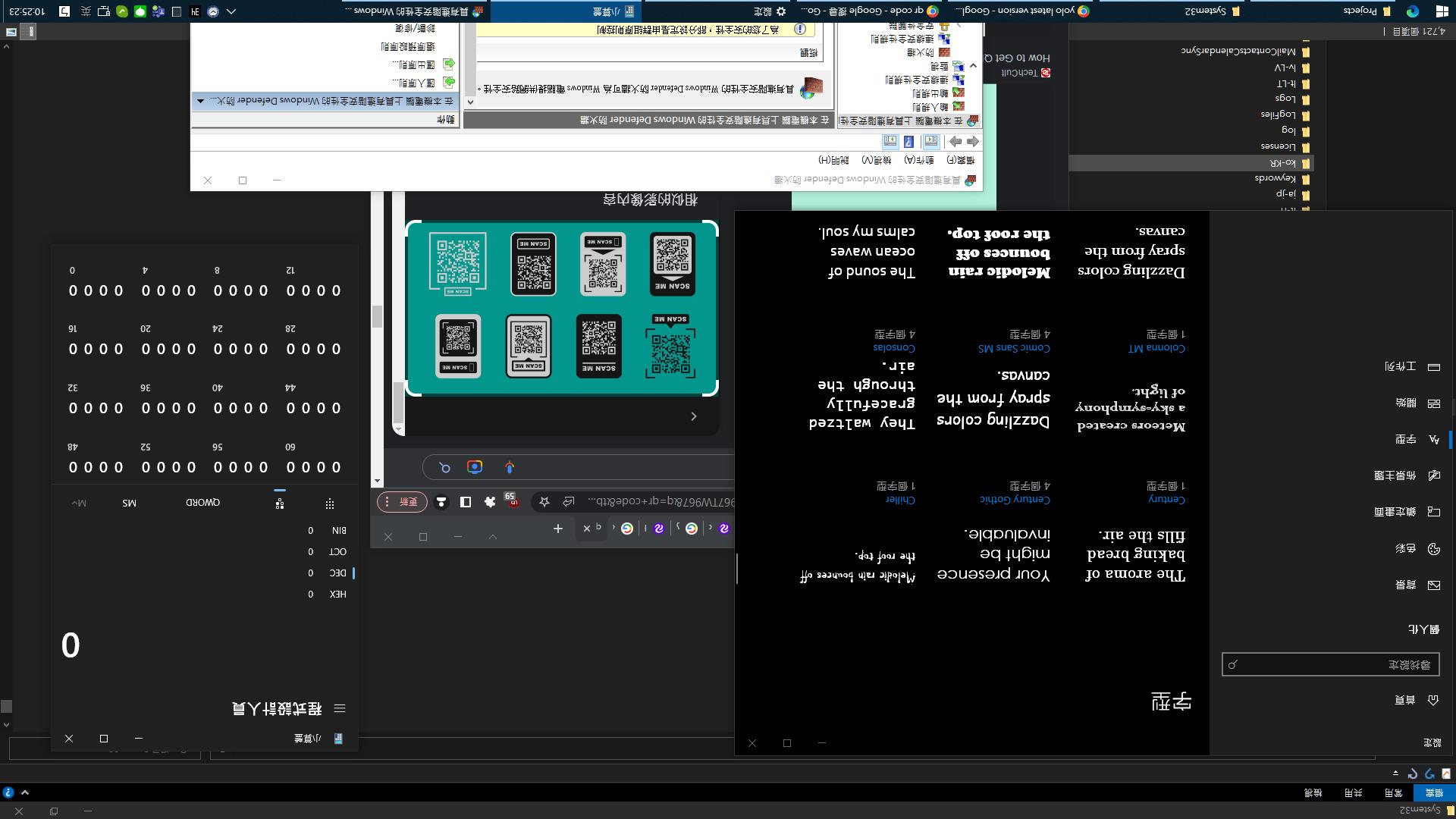Switch to 共用 tab in File Explorer

click(1354, 792)
